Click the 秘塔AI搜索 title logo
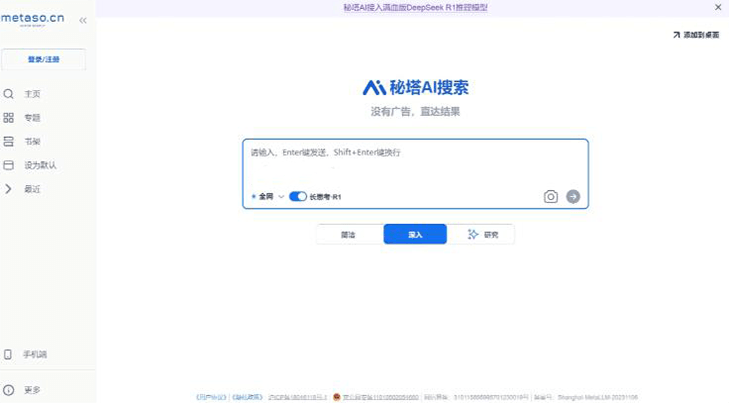The height and width of the screenshot is (403, 729). (415, 87)
